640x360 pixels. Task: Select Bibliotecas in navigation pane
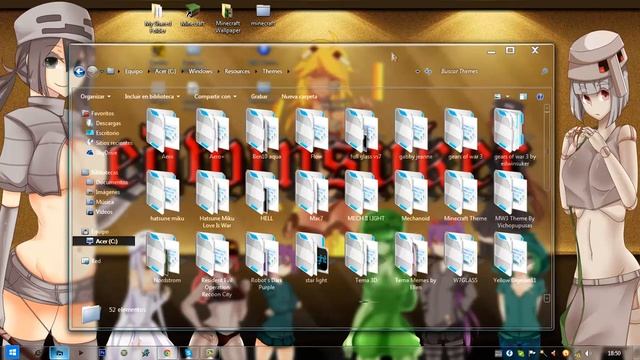pos(100,173)
